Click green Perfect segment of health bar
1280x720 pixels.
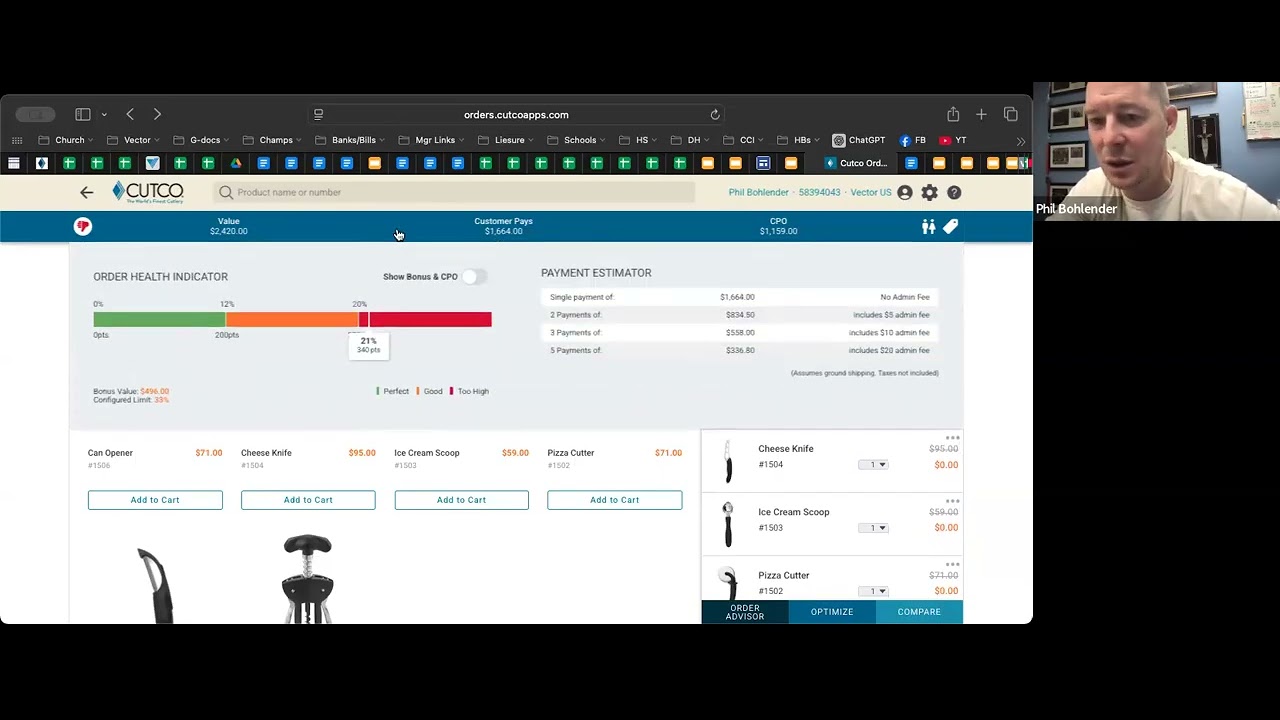coord(159,320)
